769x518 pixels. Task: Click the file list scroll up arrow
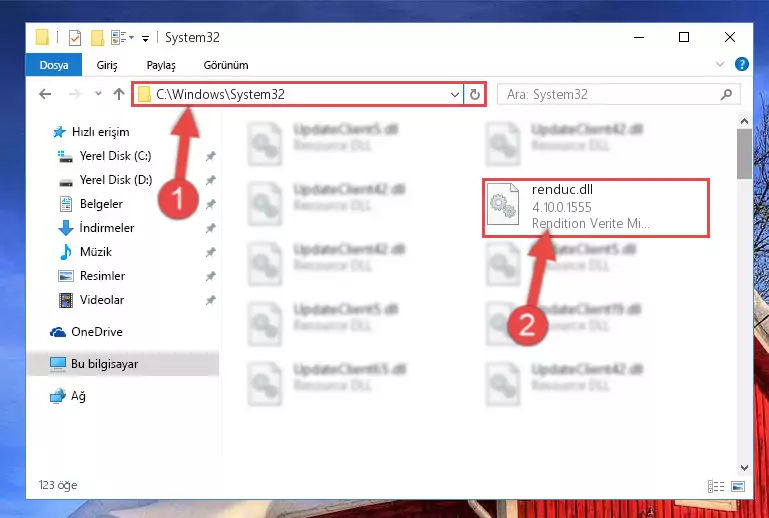coord(744,121)
